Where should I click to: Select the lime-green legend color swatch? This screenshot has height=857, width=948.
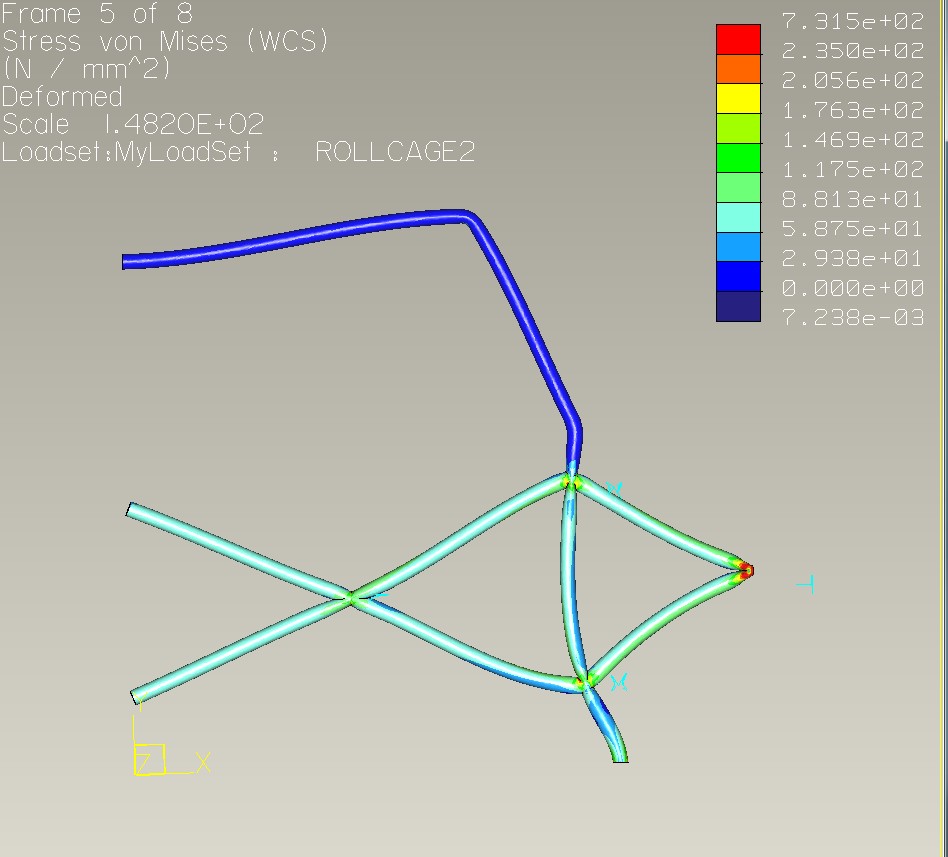tap(738, 128)
